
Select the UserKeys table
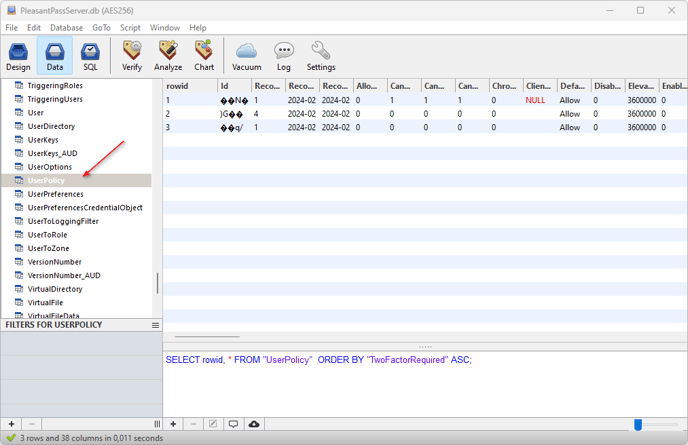pos(43,140)
